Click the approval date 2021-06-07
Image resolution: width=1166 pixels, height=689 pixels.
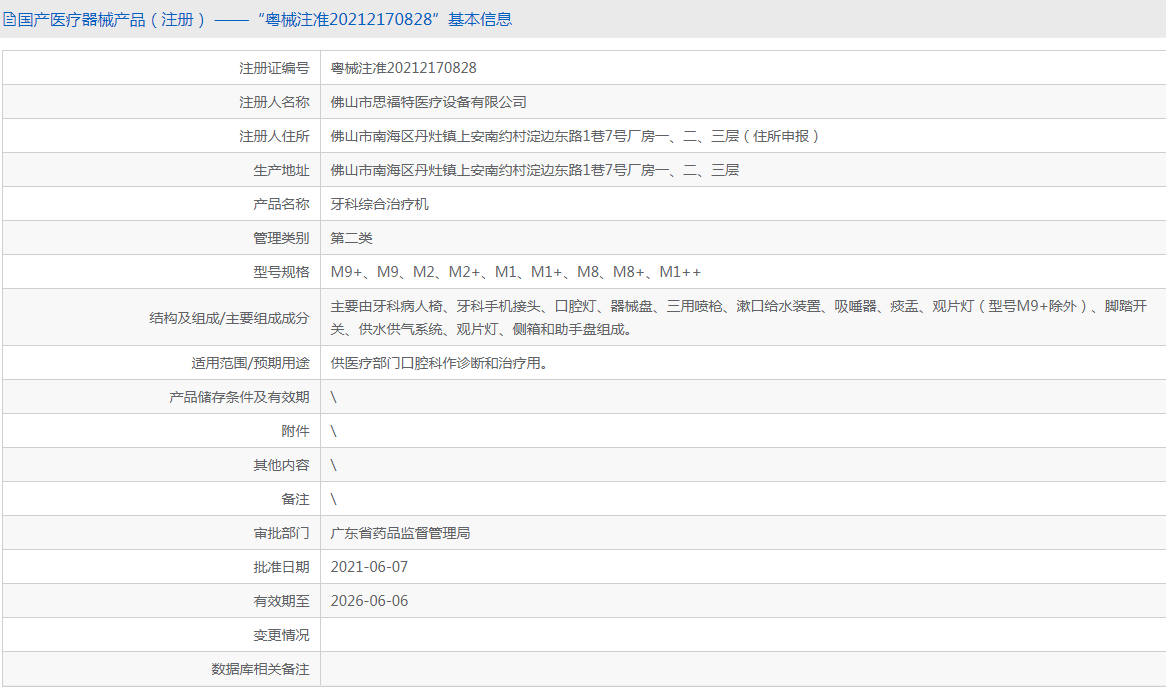click(x=370, y=567)
